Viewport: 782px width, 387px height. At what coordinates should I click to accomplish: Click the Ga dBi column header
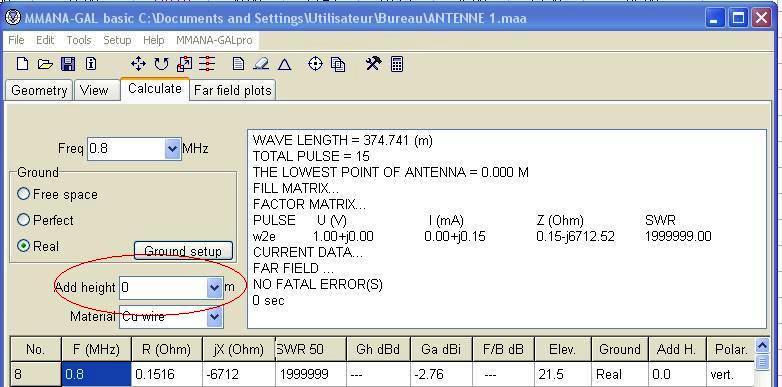pyautogui.click(x=441, y=349)
